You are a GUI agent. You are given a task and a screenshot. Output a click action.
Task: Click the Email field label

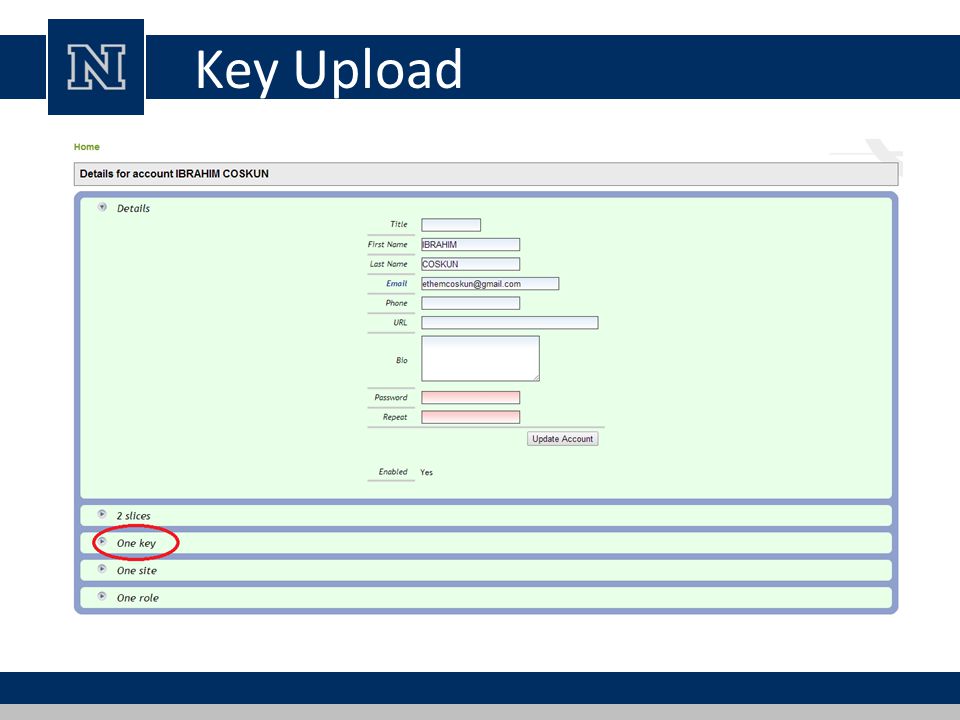(x=396, y=283)
